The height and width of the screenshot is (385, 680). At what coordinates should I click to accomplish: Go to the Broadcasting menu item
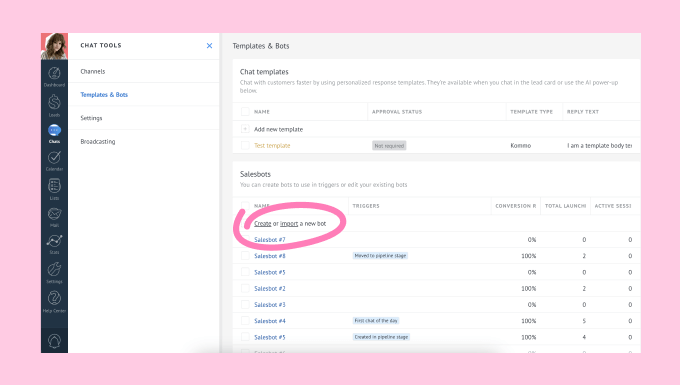pyautogui.click(x=98, y=141)
